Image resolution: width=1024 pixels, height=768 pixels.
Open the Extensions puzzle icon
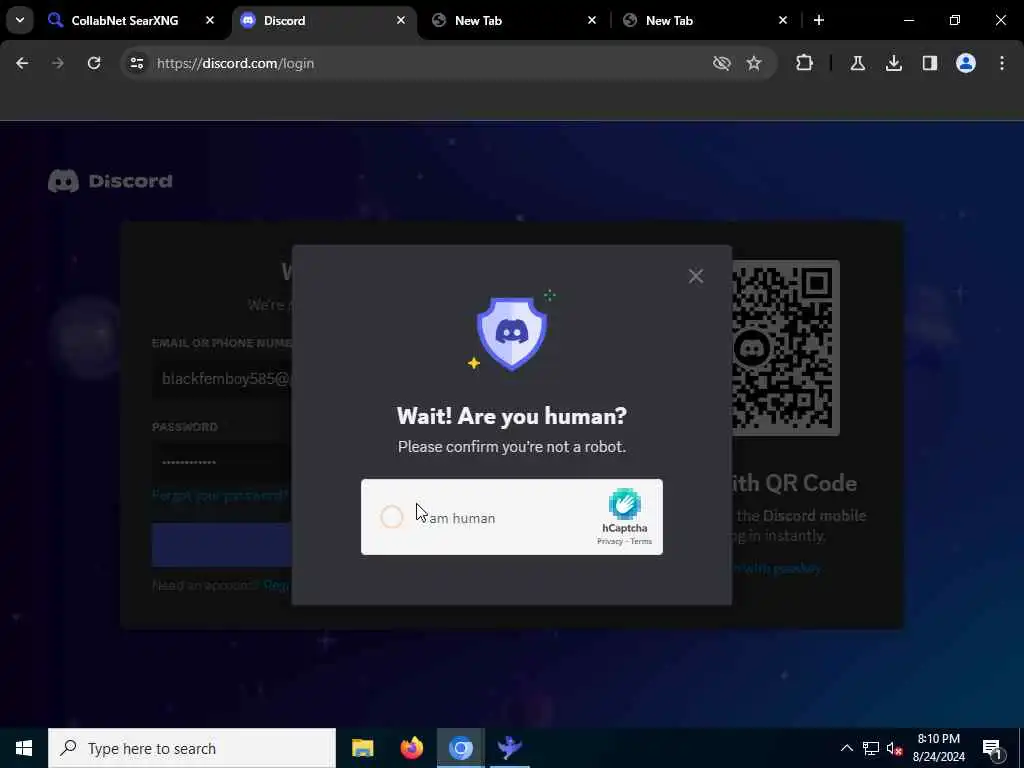pyautogui.click(x=805, y=63)
